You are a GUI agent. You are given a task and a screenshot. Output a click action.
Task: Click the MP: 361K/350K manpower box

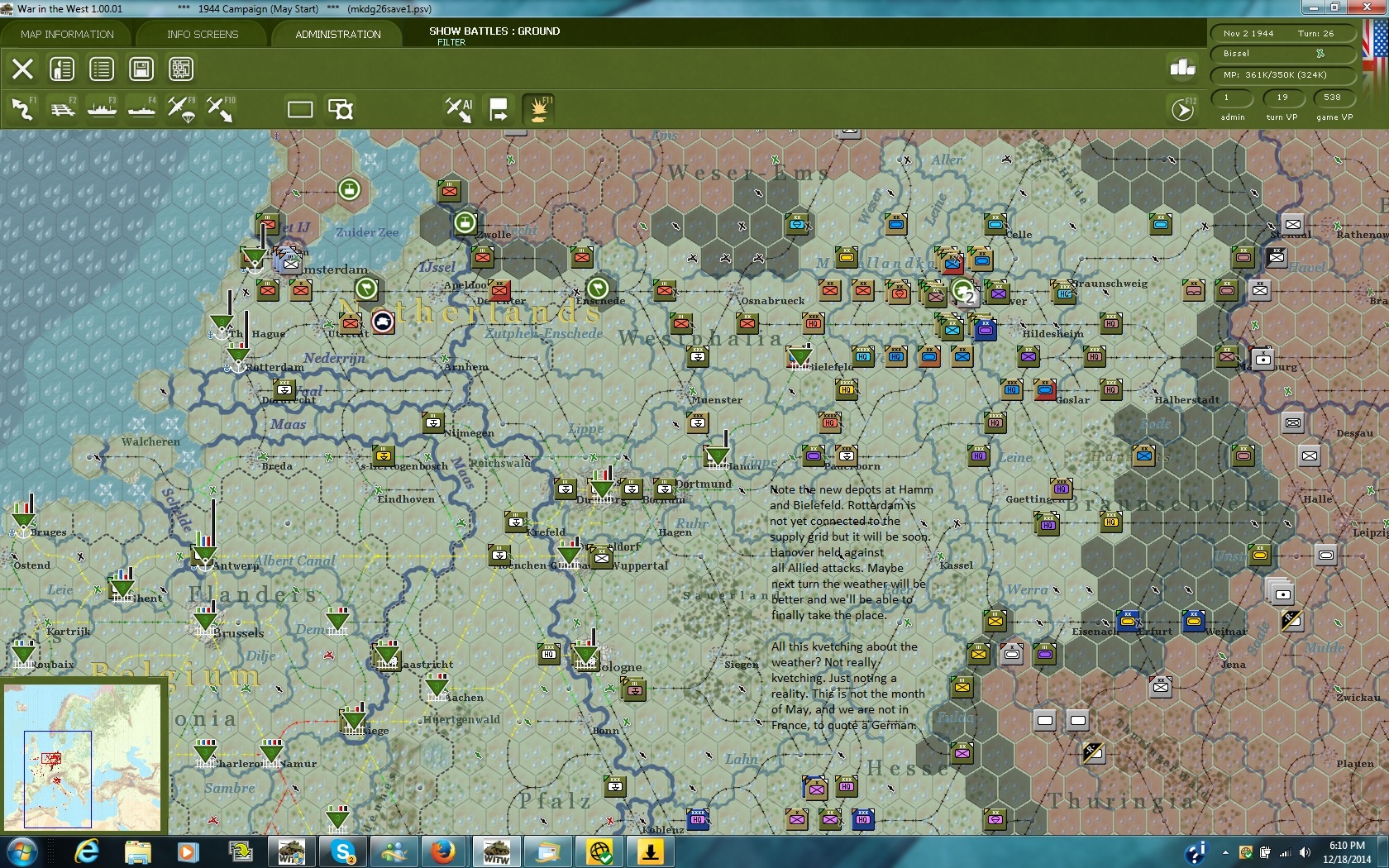point(1284,74)
